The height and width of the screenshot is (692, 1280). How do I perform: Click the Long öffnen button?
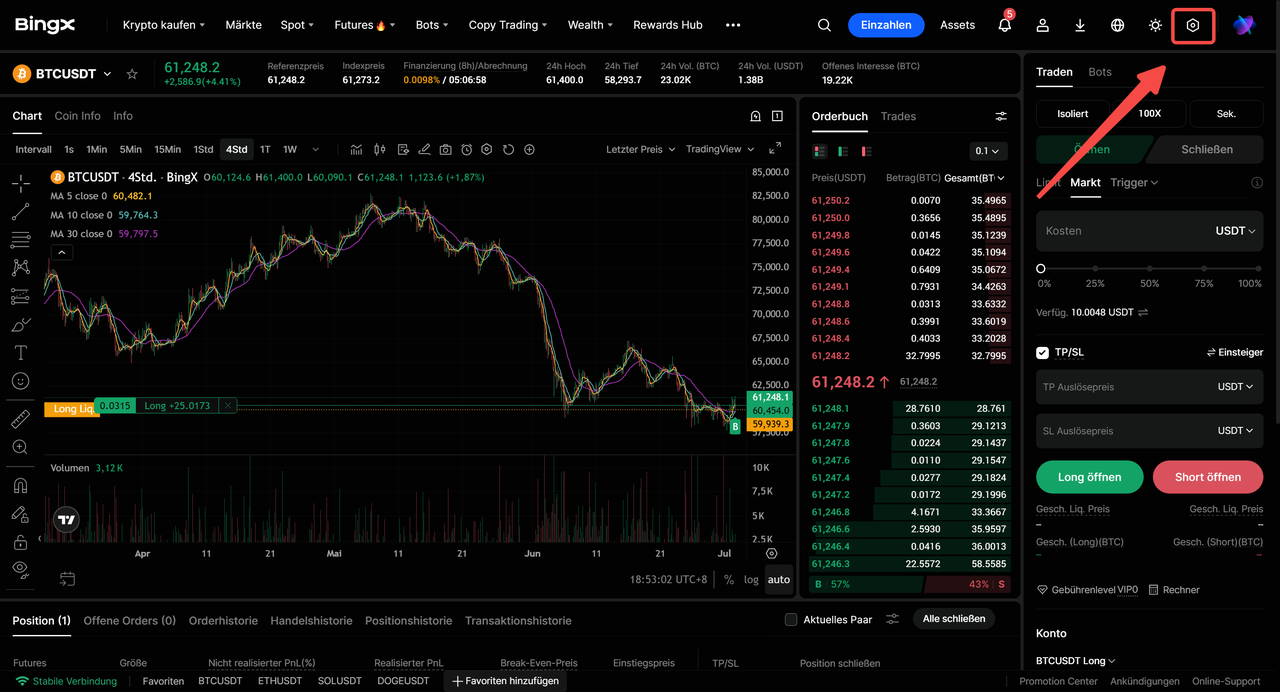(1090, 477)
